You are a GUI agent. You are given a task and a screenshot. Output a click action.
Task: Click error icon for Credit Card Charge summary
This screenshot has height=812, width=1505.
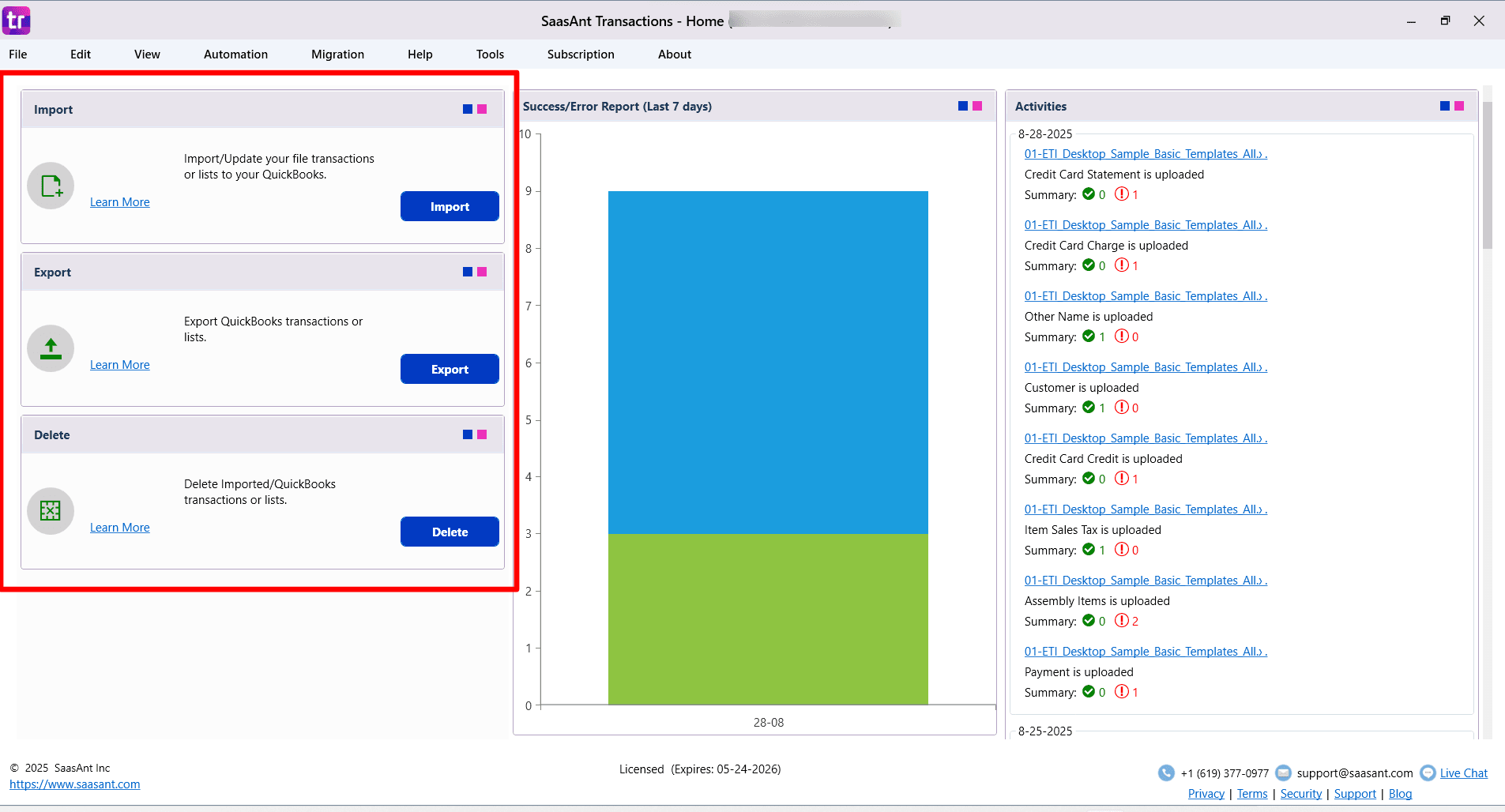1122,265
